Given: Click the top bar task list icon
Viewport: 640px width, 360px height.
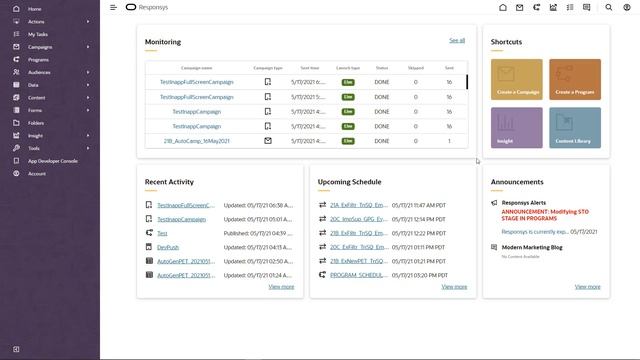Looking at the screenshot, I should (x=570, y=7).
